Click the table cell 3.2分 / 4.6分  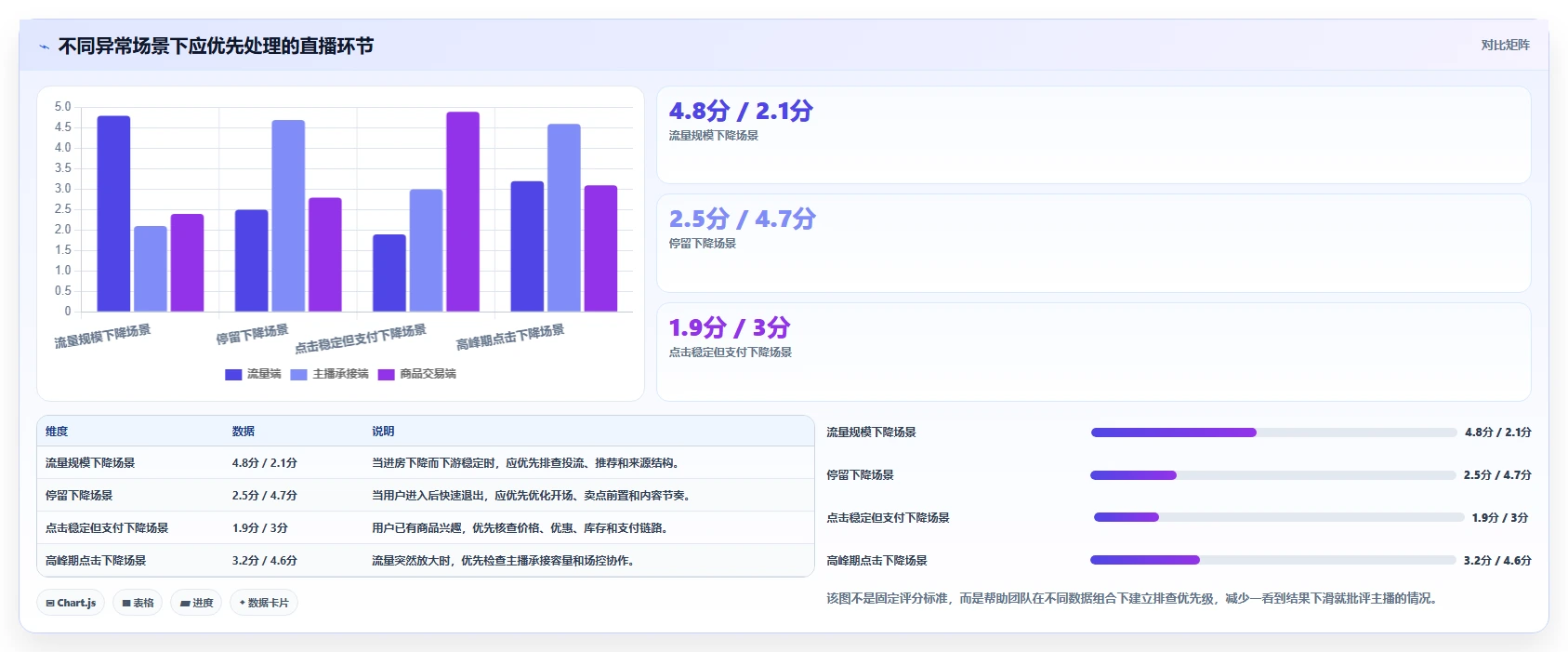click(x=265, y=561)
